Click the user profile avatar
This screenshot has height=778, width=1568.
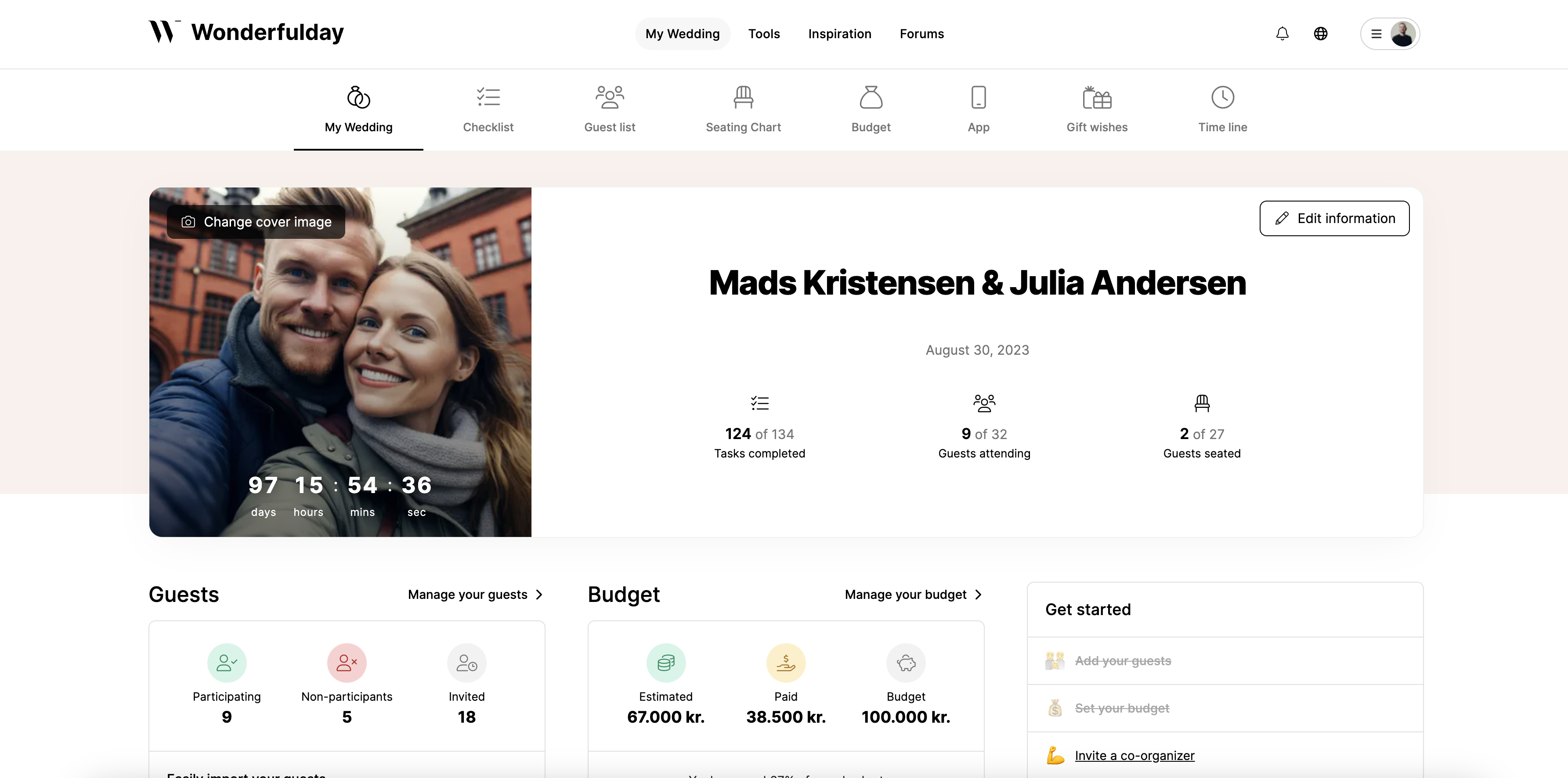1402,33
